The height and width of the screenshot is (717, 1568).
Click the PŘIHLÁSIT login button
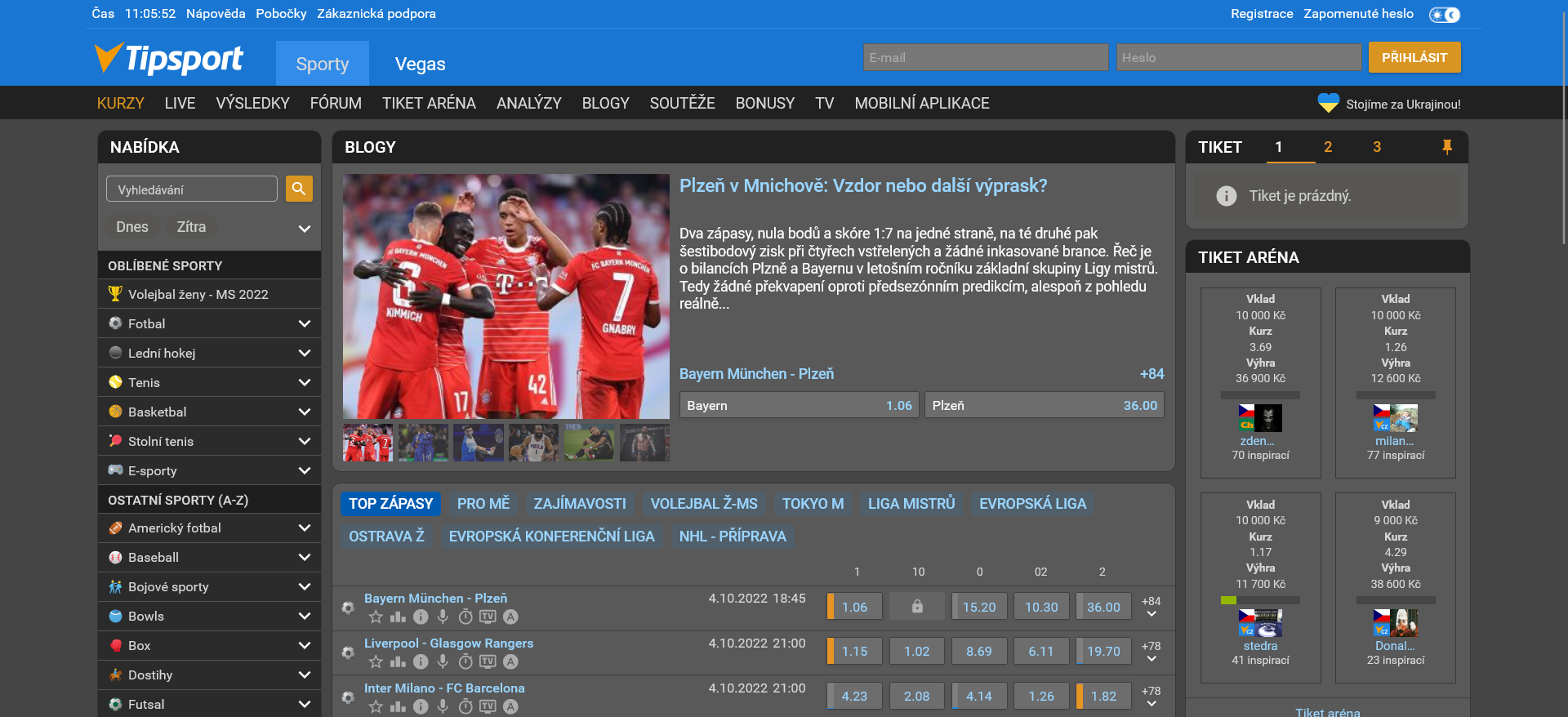[1414, 57]
